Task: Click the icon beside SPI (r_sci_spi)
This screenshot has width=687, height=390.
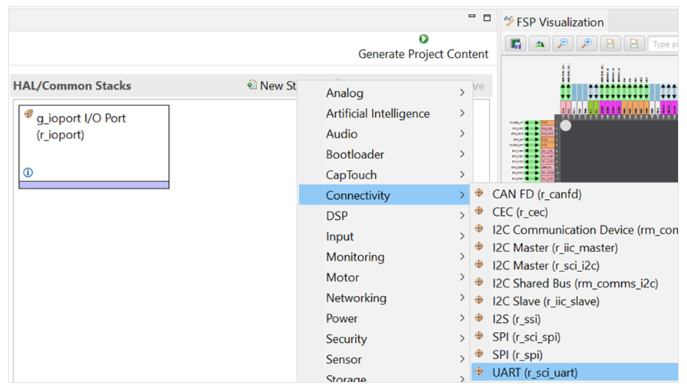Action: click(479, 336)
